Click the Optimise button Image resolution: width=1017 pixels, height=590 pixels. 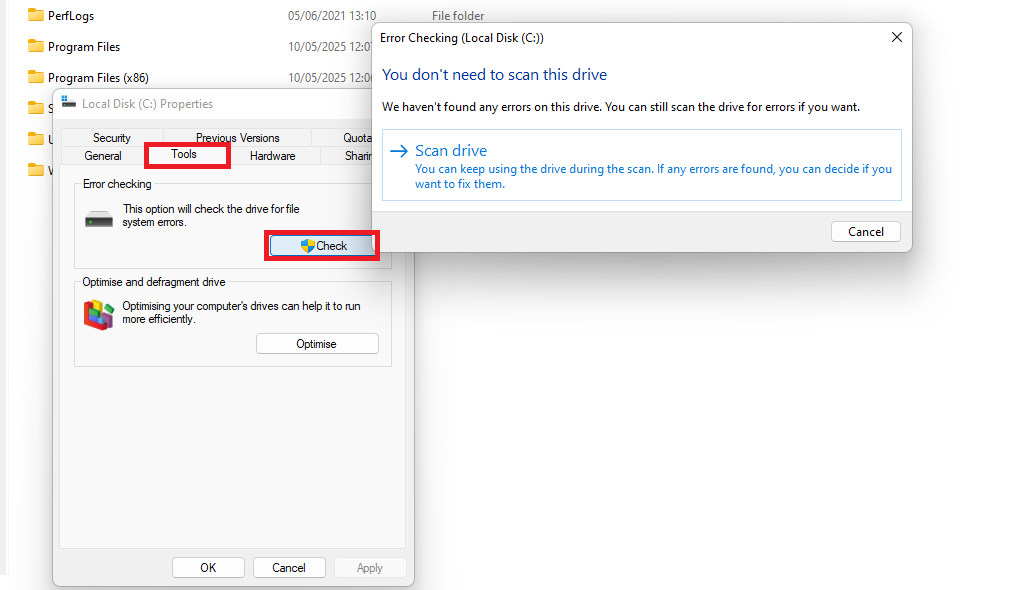317,344
